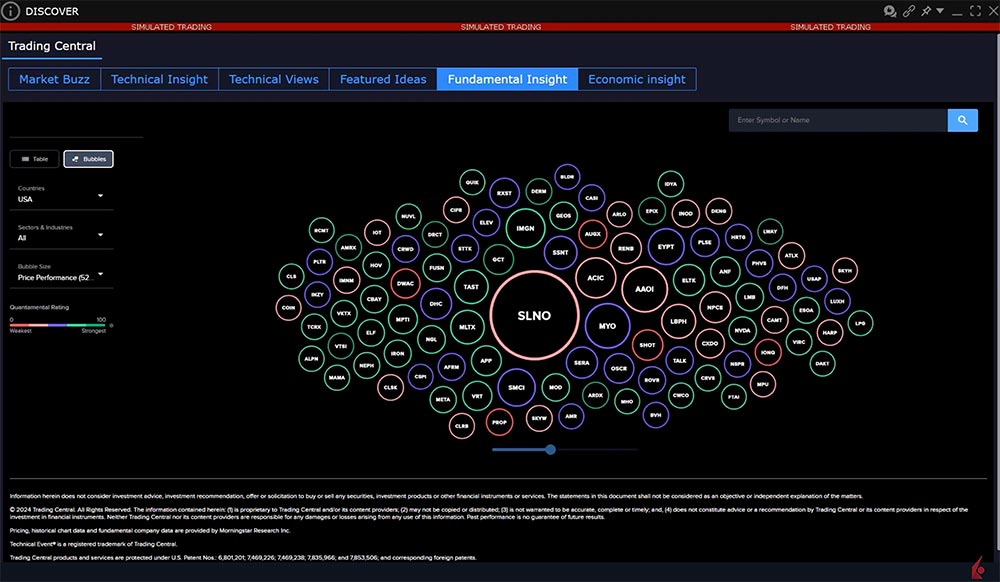
Task: Click the search magnifier button
Action: tap(962, 120)
